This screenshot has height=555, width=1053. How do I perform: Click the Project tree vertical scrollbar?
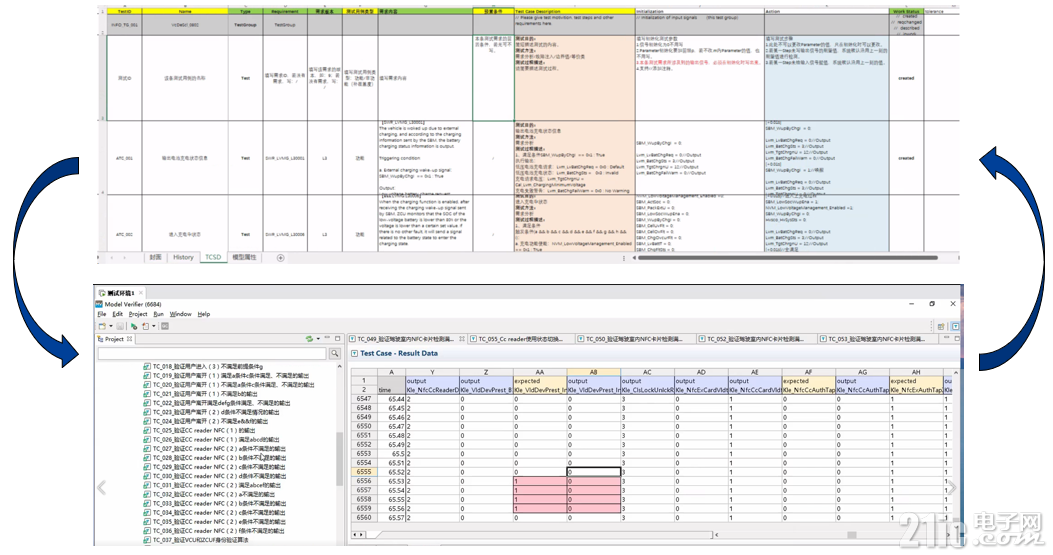click(339, 459)
